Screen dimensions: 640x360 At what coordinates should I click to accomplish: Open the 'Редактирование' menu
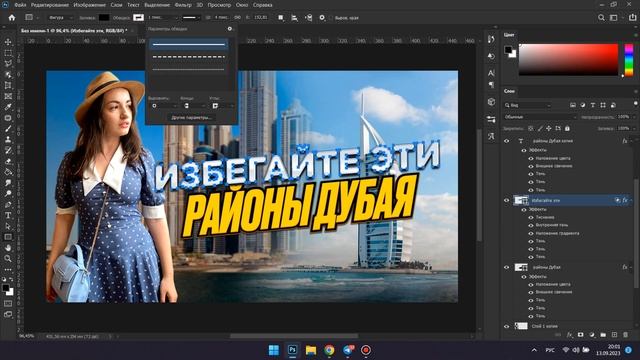click(x=49, y=5)
